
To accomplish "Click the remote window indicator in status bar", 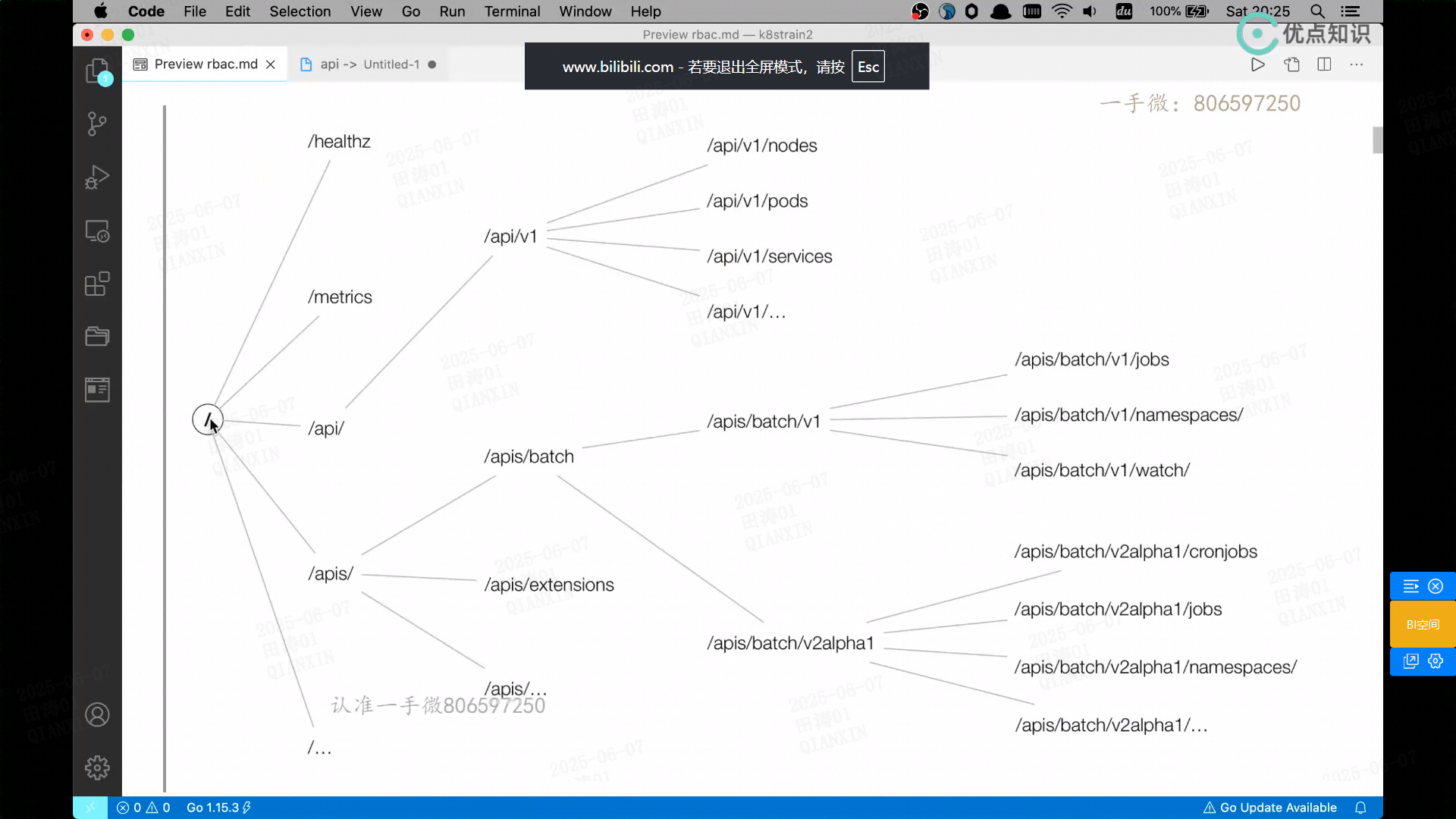I will pyautogui.click(x=89, y=808).
